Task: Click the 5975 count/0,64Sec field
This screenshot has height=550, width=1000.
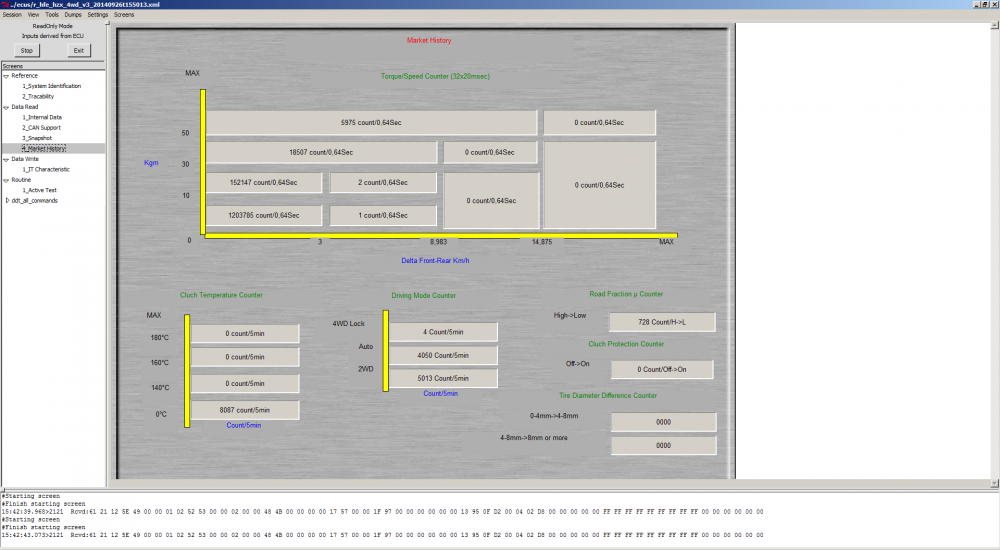Action: [371, 123]
